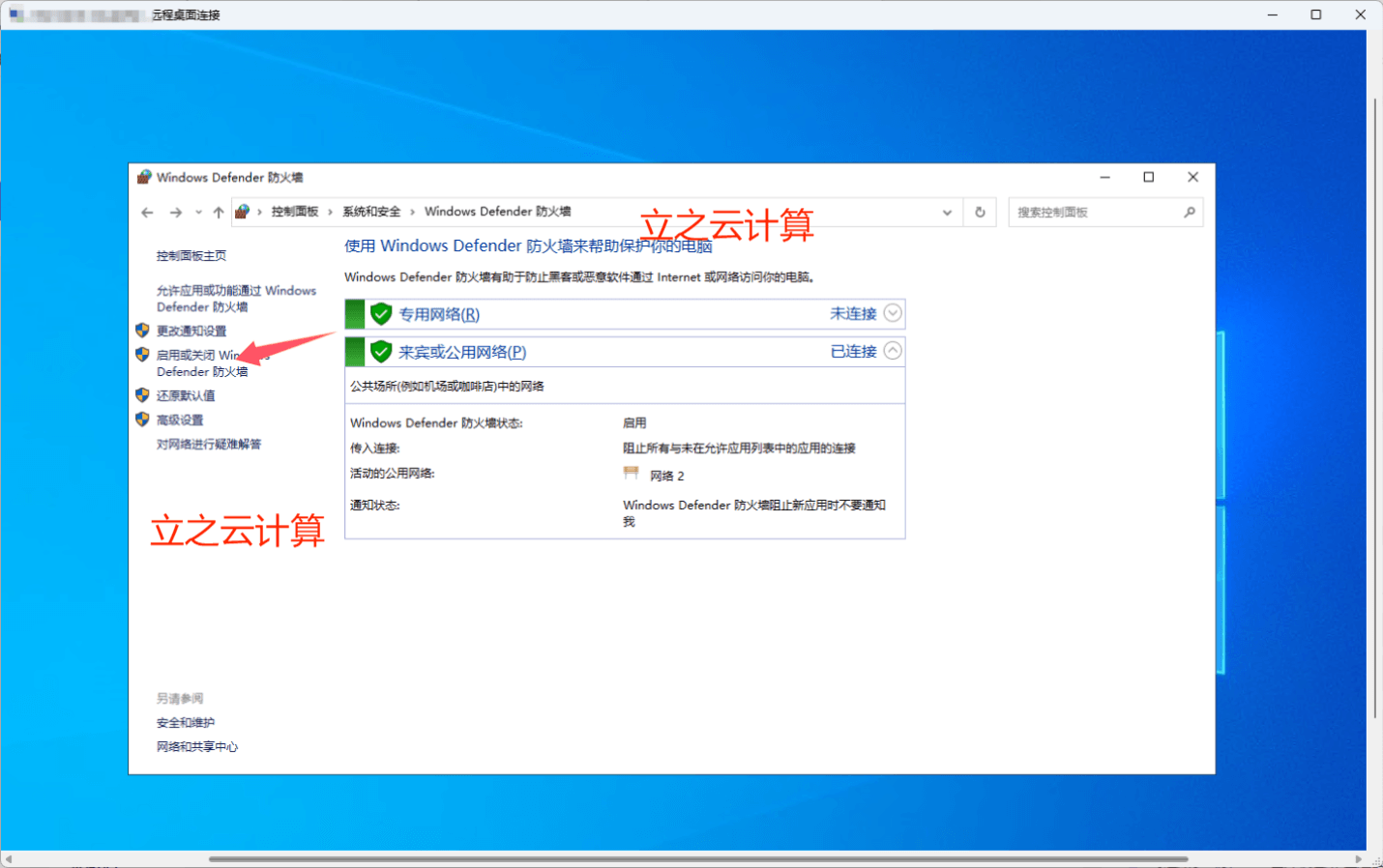This screenshot has width=1383, height=868.
Task: Click the 专用网络(R) header text
Action: pyautogui.click(x=439, y=314)
